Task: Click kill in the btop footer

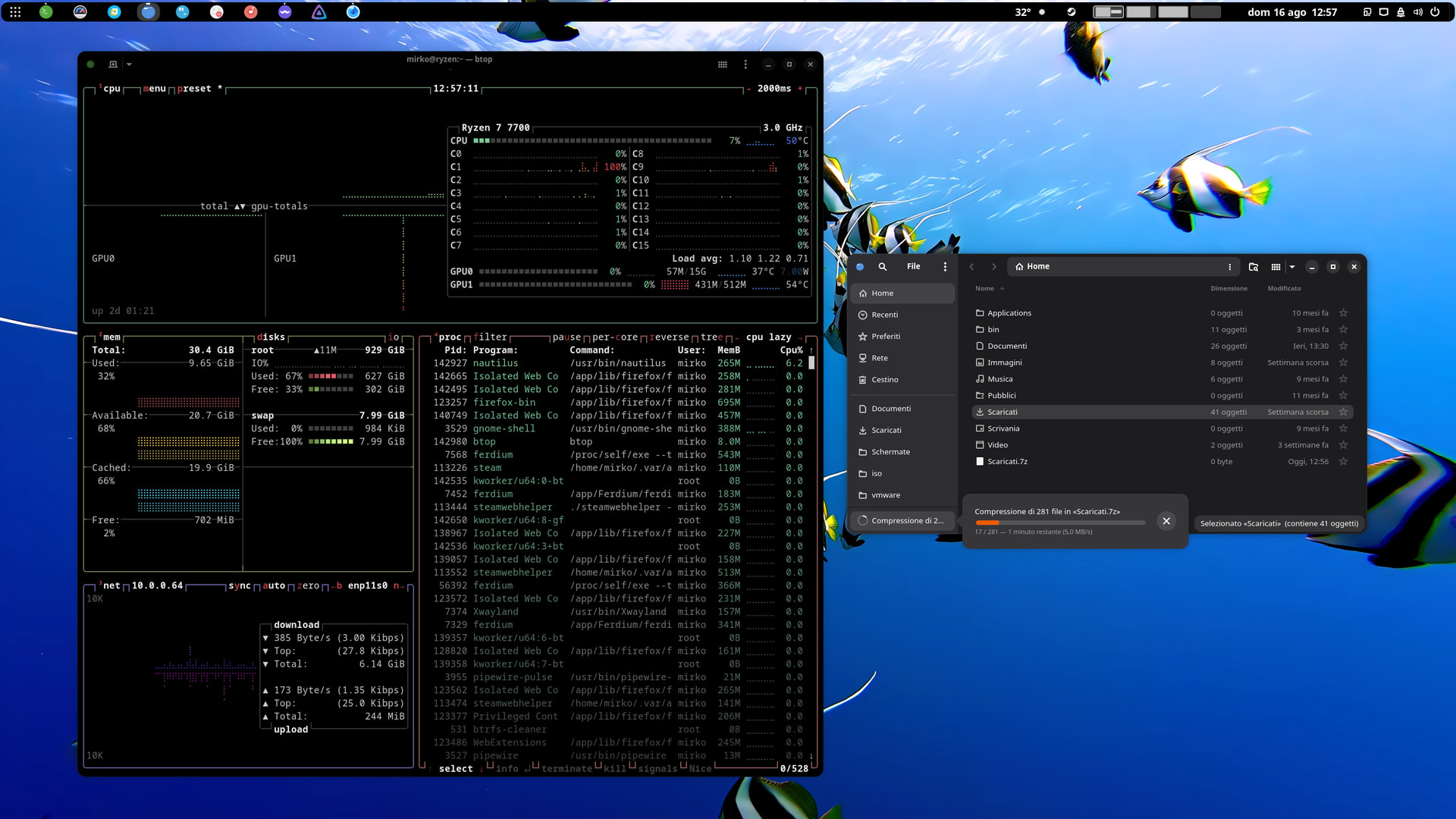Action: tap(615, 769)
